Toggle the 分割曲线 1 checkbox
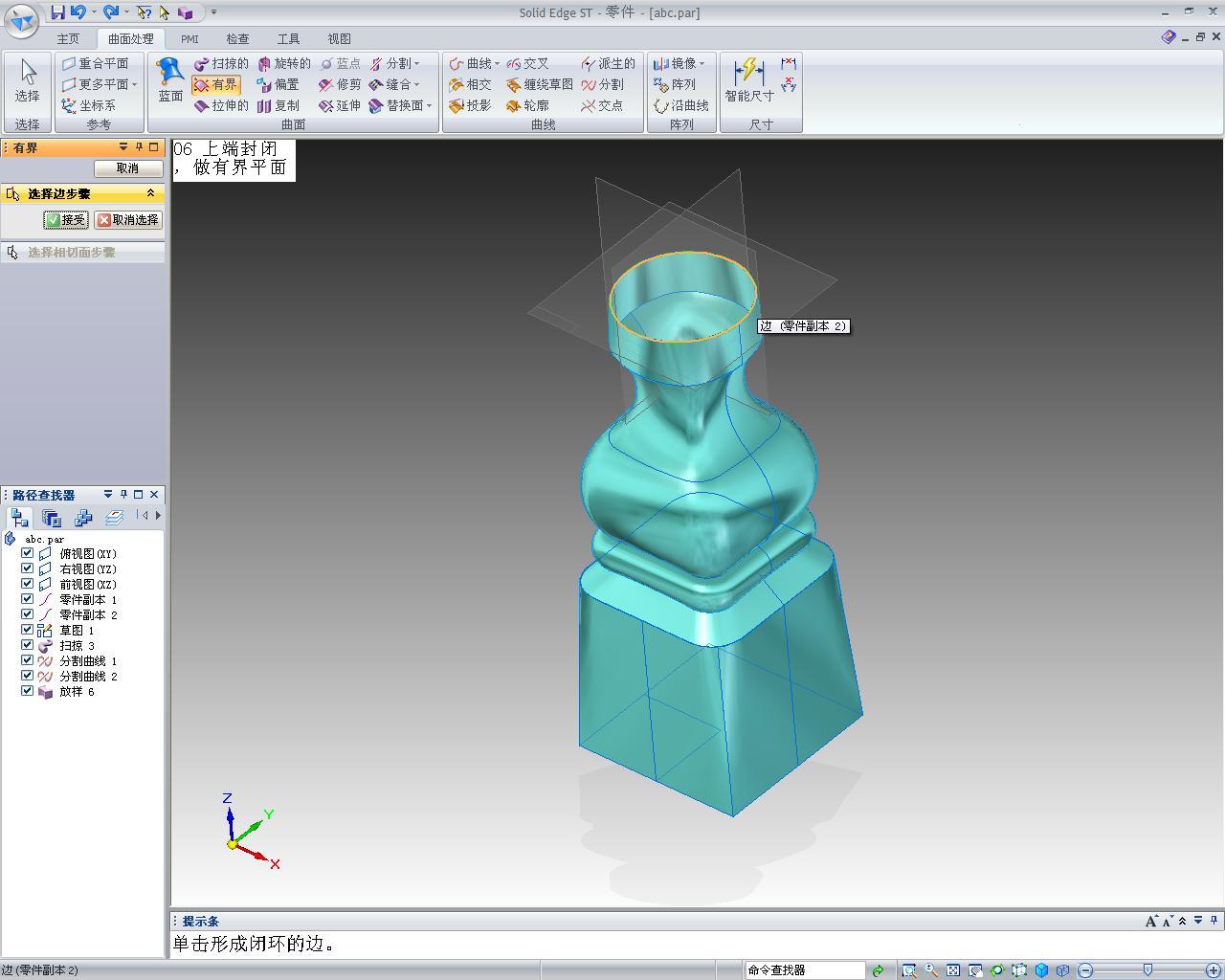Screen dimensions: 1225x980 click(x=28, y=660)
